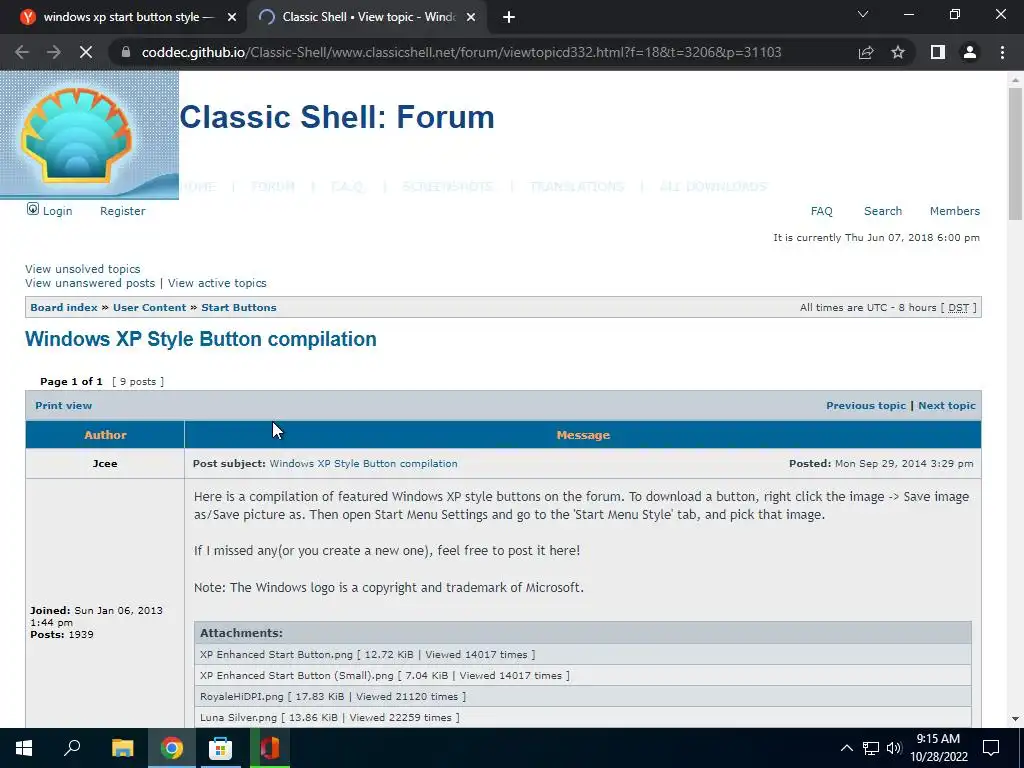The height and width of the screenshot is (768, 1024).
Task: Click the Login icon beside Login
Action: [33, 209]
